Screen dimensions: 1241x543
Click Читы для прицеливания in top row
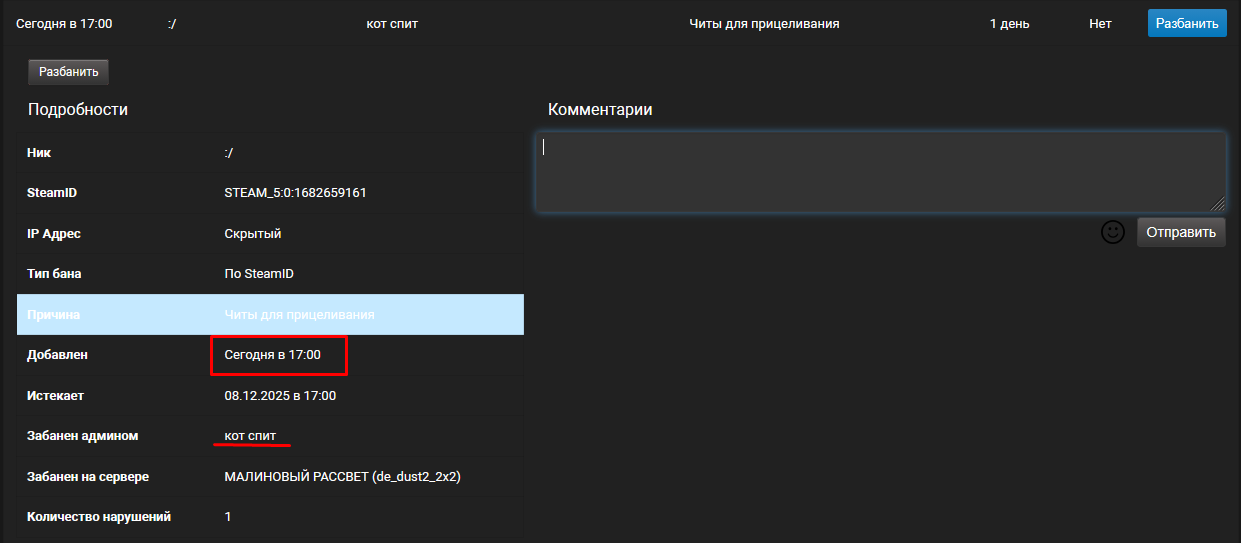pos(764,23)
